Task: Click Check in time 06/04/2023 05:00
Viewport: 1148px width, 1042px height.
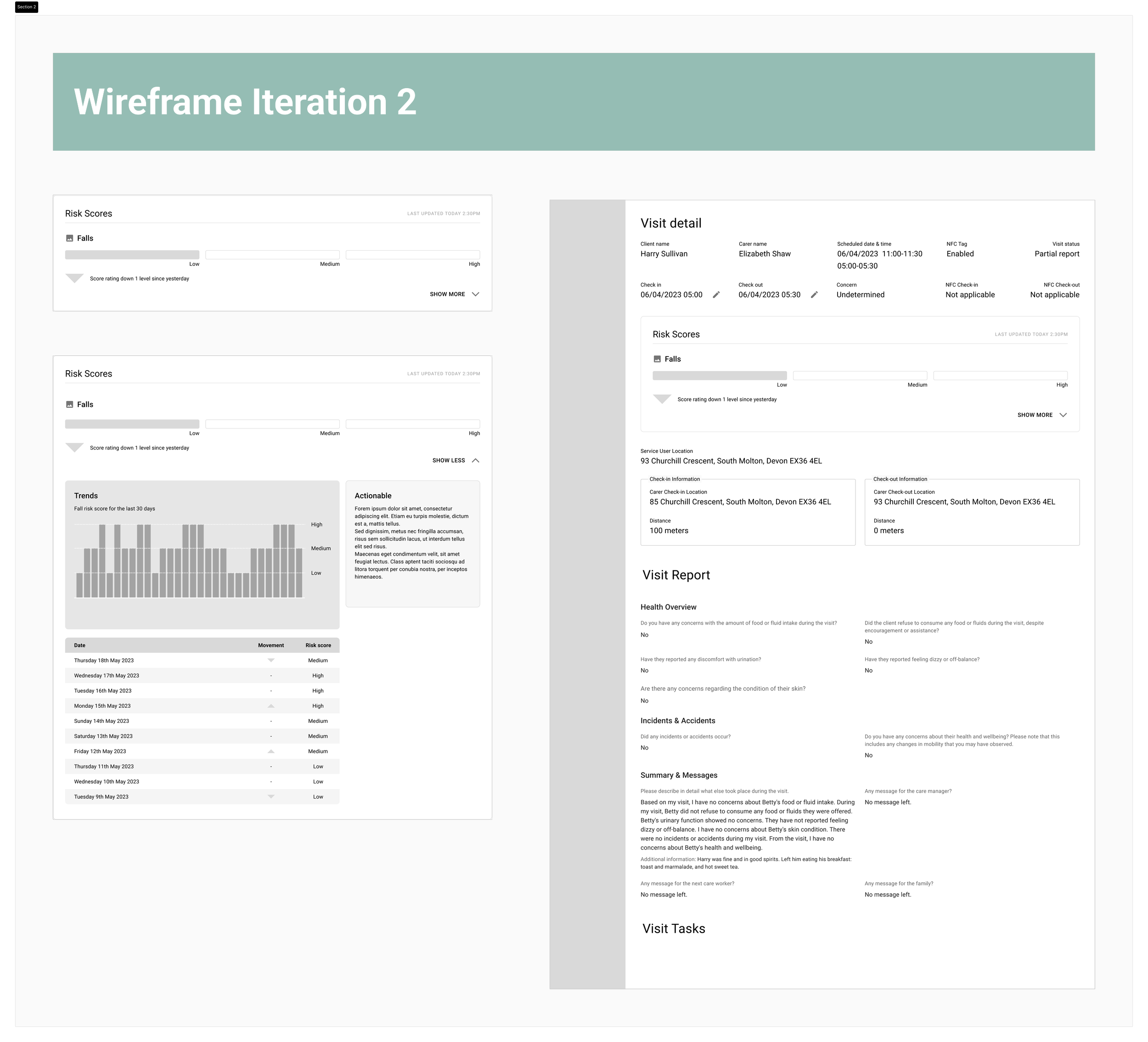Action: click(671, 294)
